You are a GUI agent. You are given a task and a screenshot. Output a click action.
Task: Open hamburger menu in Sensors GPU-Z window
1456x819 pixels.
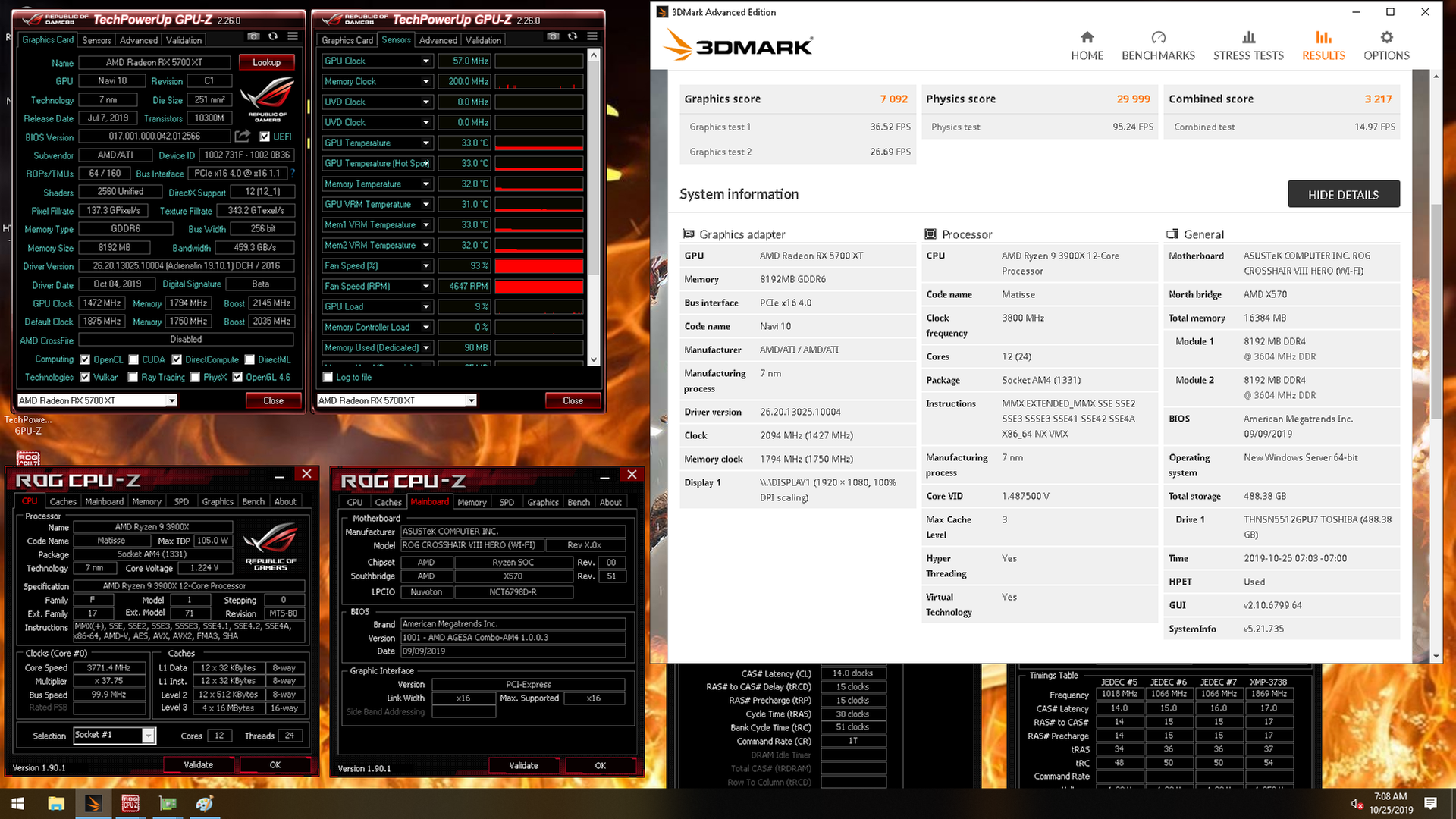tap(592, 36)
